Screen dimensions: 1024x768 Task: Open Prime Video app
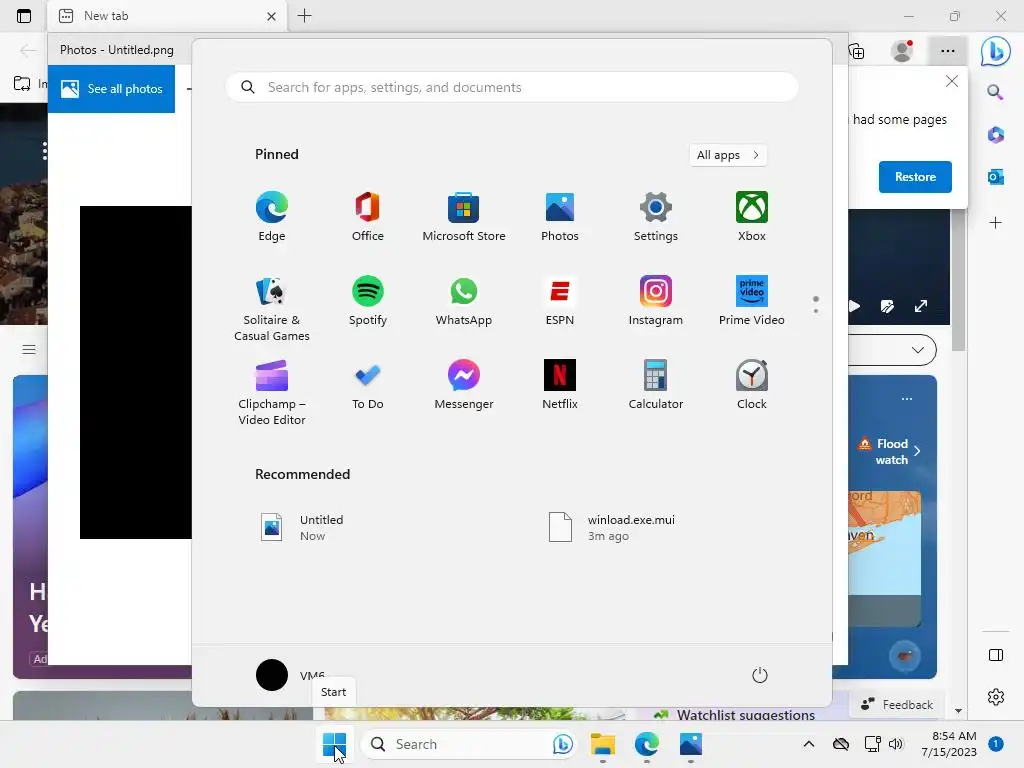tap(752, 301)
